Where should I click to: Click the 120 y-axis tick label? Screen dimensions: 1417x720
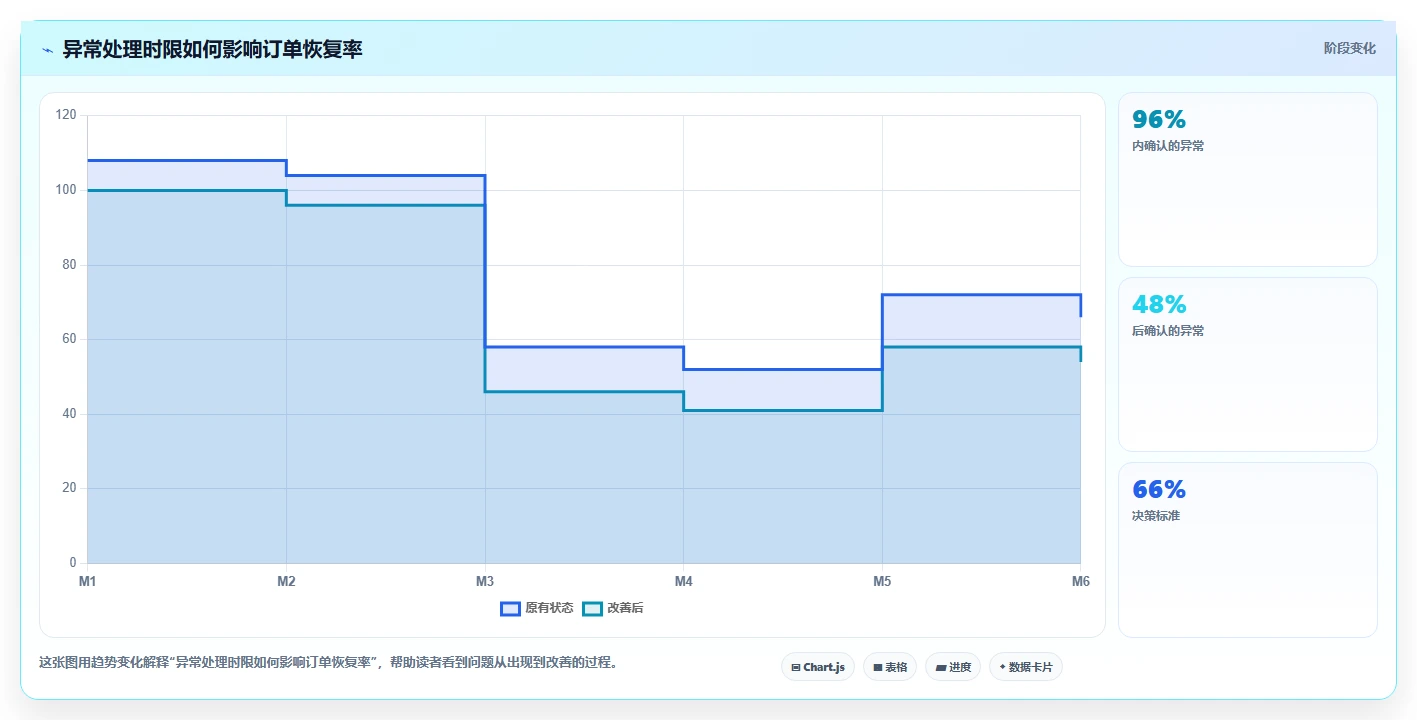tap(66, 115)
